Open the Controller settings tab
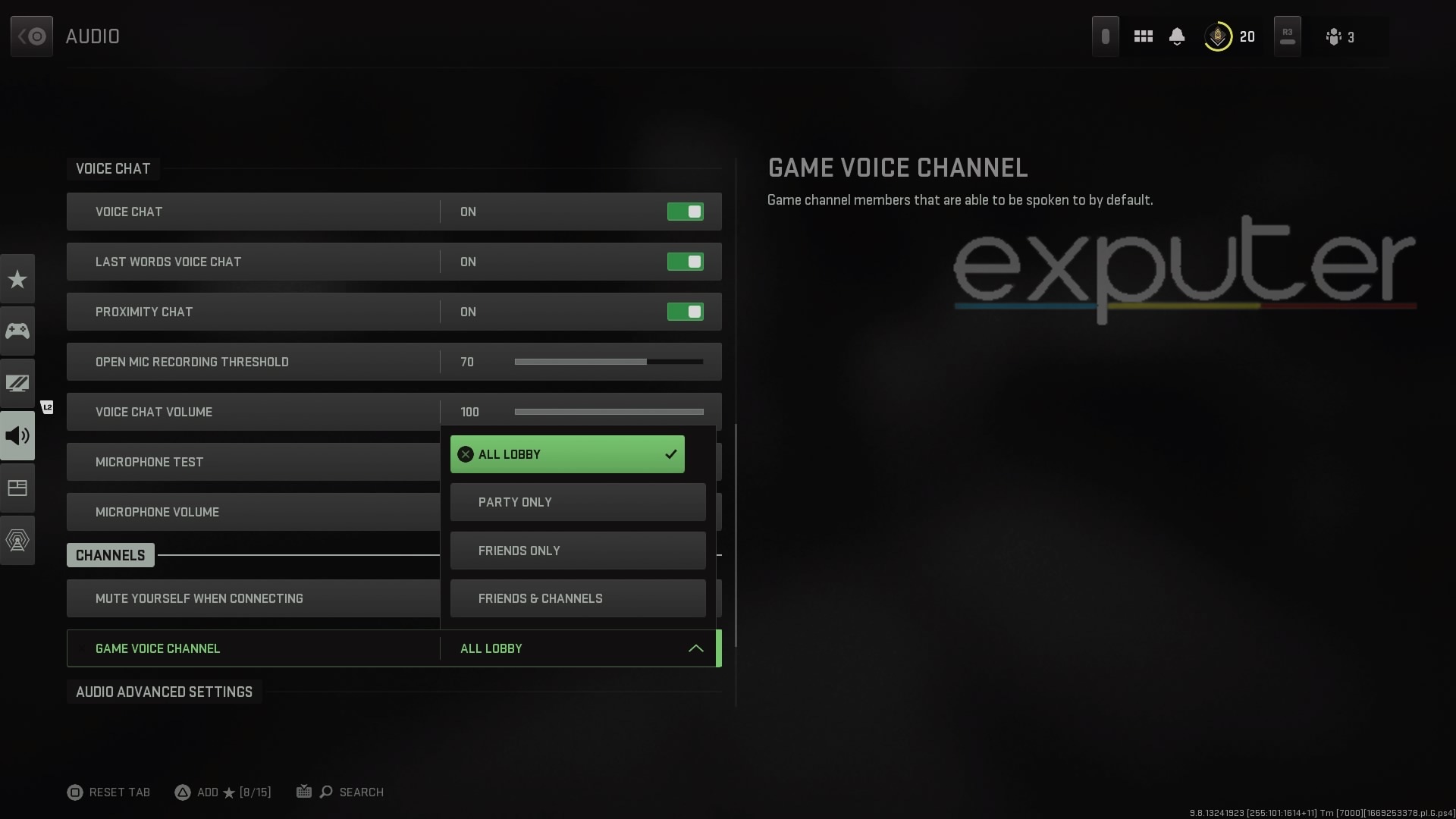The height and width of the screenshot is (819, 1456). 17,331
